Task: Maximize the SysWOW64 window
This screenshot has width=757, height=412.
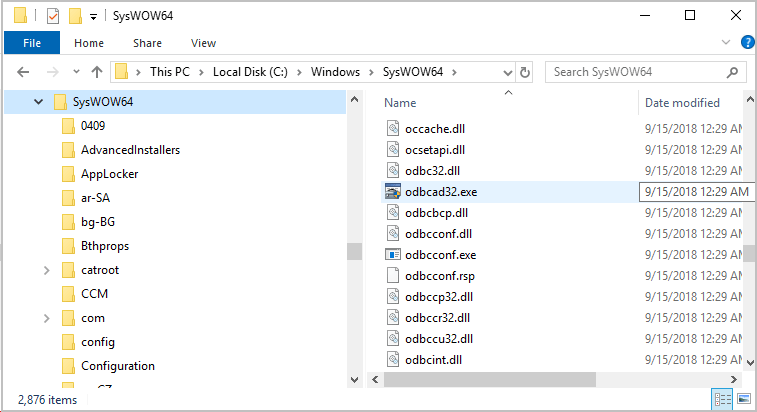Action: click(x=690, y=15)
